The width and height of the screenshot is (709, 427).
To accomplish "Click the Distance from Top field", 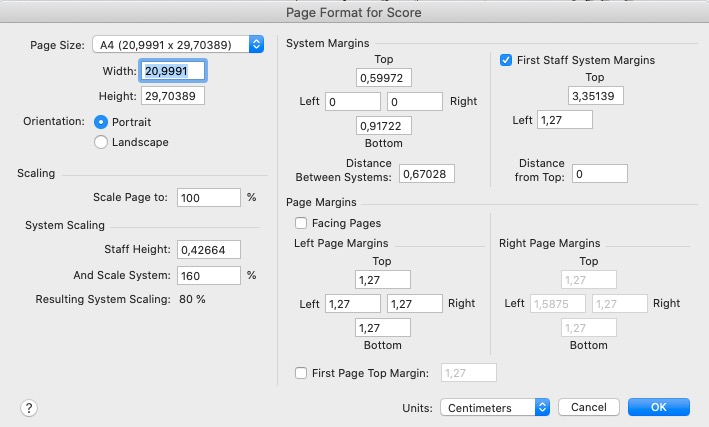I will [599, 174].
